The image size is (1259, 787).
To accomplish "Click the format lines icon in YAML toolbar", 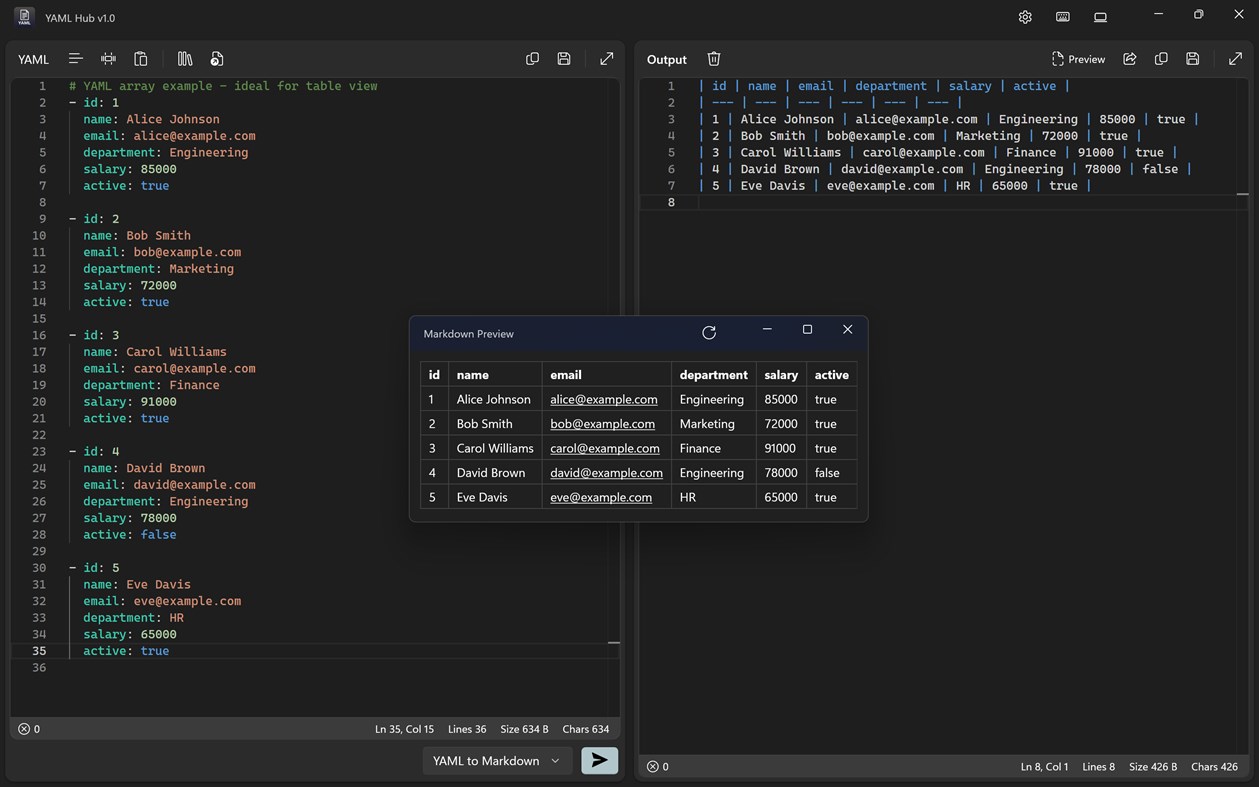I will 75,59.
